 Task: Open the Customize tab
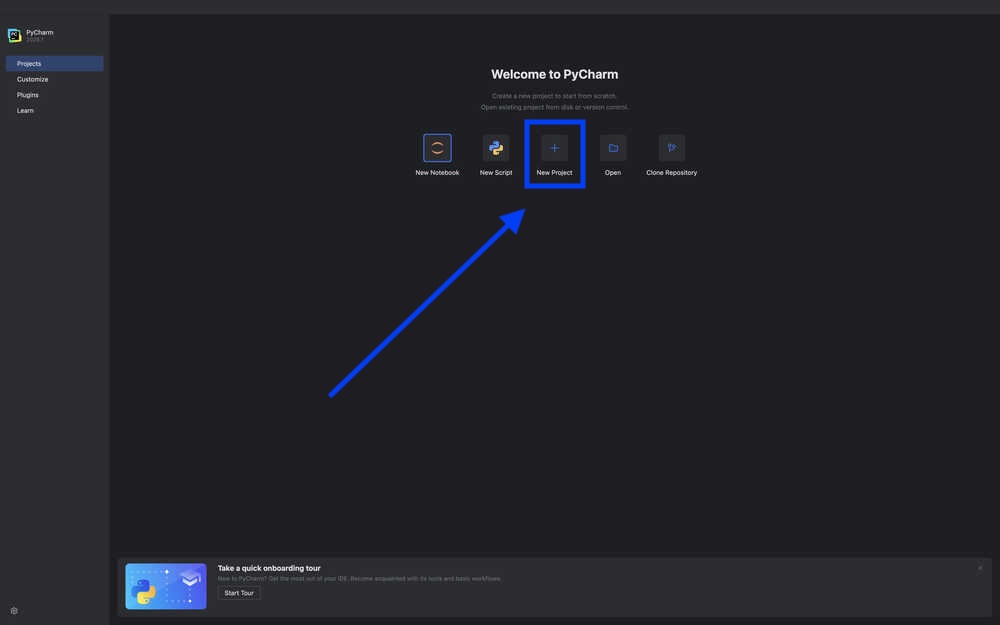(x=55, y=79)
